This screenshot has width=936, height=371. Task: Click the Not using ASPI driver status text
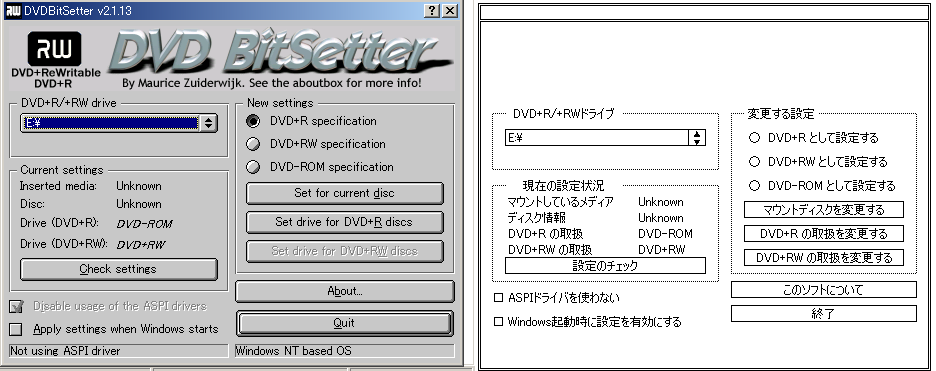[x=65, y=351]
